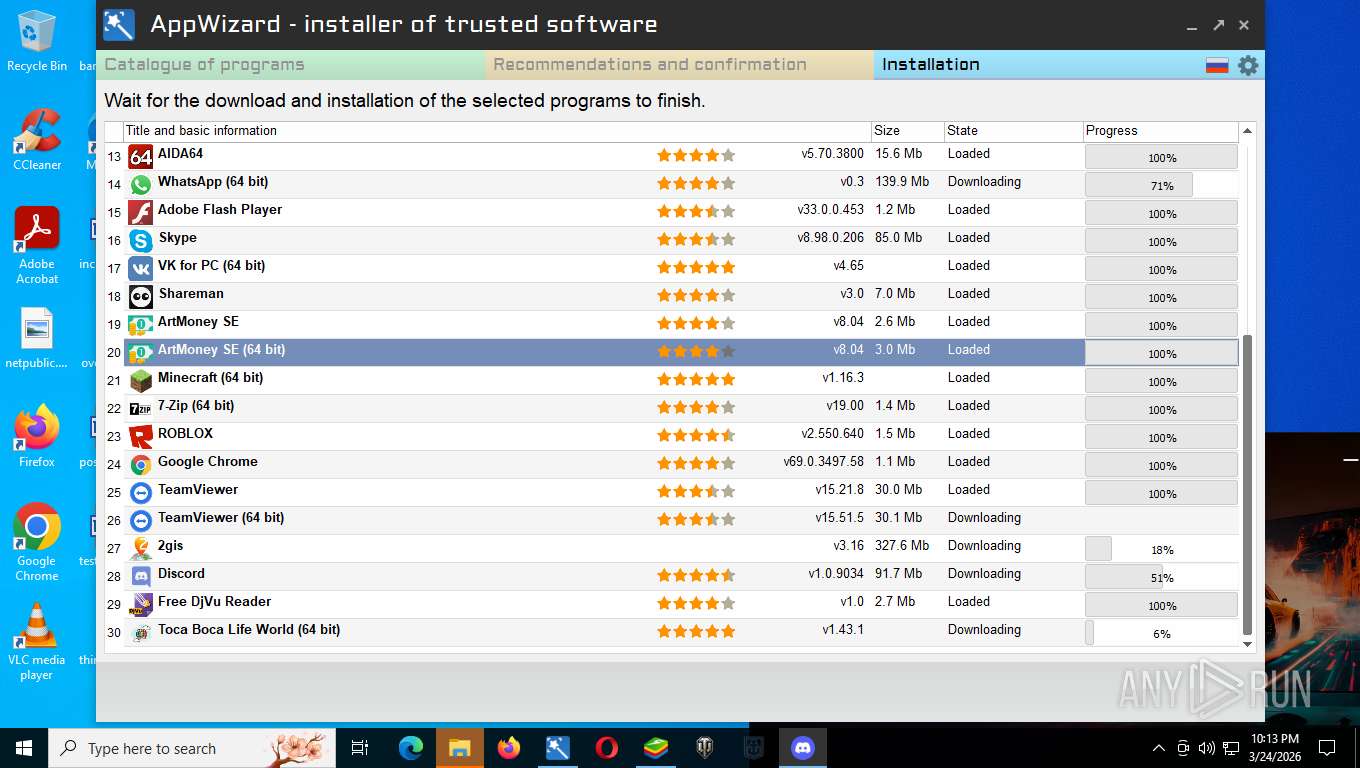Click Skype version v8.98.0.206
The height and width of the screenshot is (768, 1360).
click(x=830, y=238)
